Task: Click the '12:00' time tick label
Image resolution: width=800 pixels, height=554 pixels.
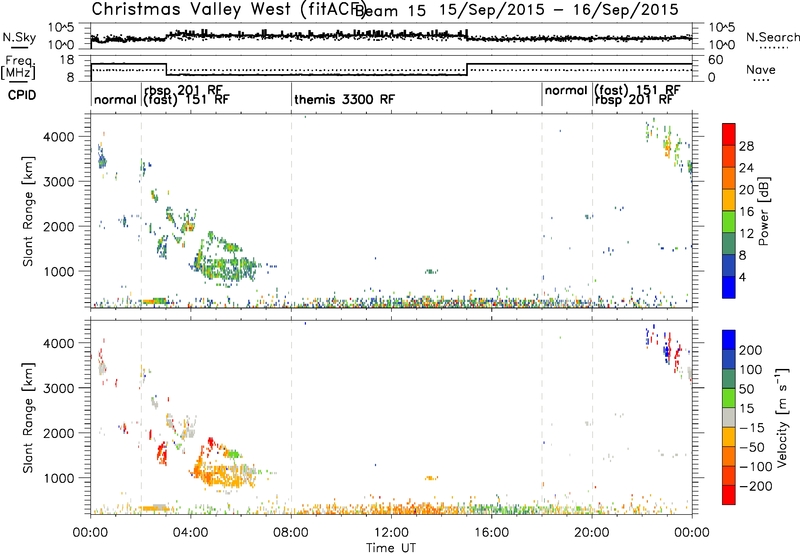Action: pyautogui.click(x=391, y=533)
